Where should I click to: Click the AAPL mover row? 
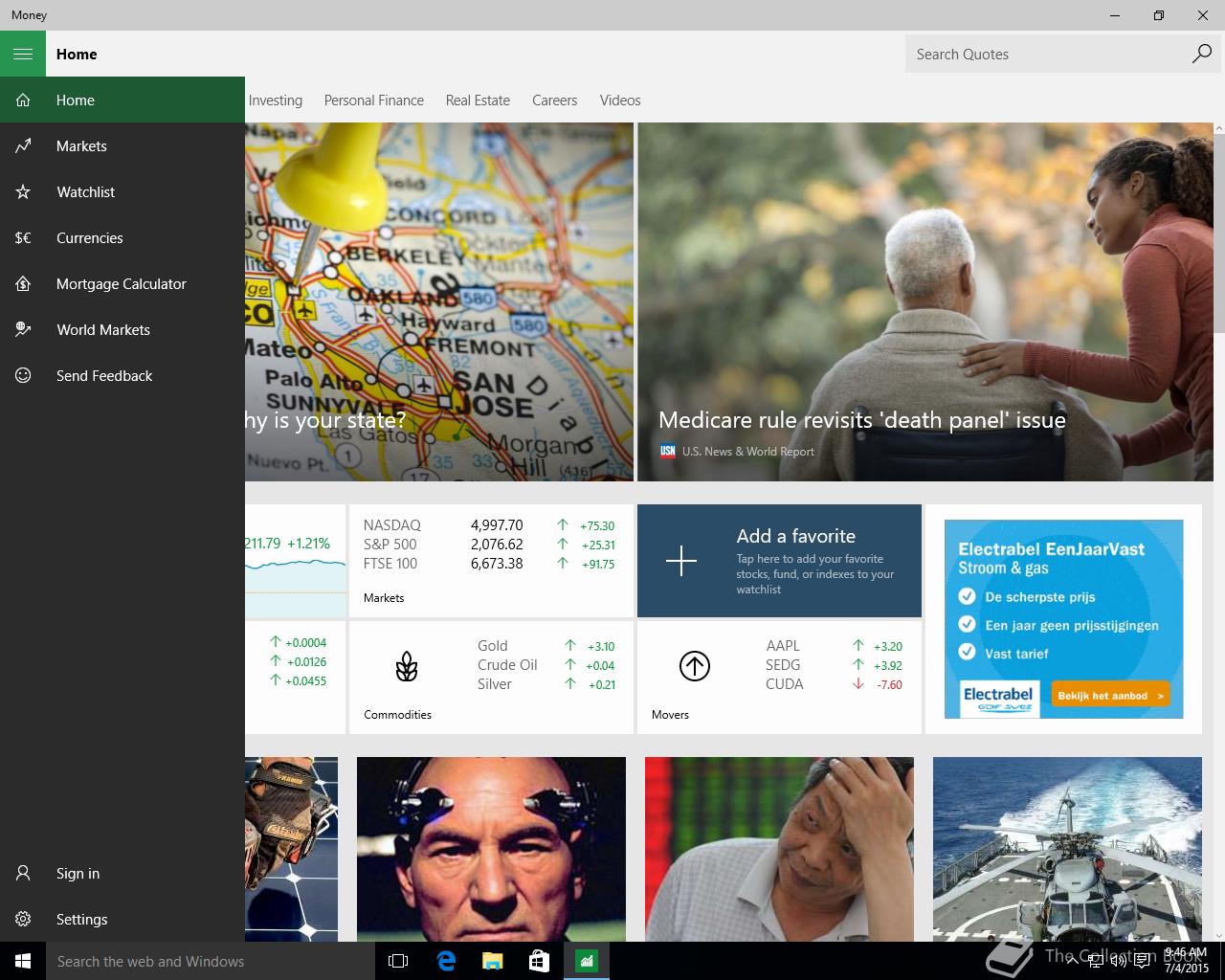coord(835,646)
